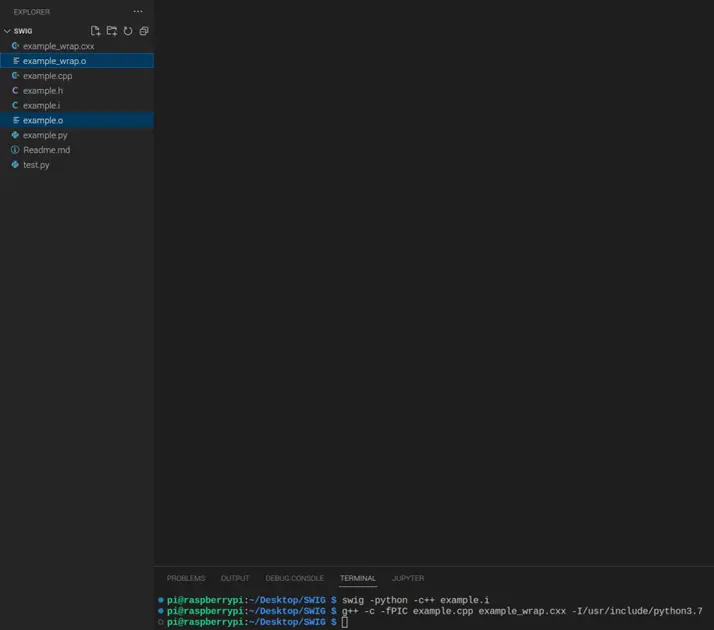Click the terminal cursor at the last prompt
The image size is (714, 630).
coord(345,622)
